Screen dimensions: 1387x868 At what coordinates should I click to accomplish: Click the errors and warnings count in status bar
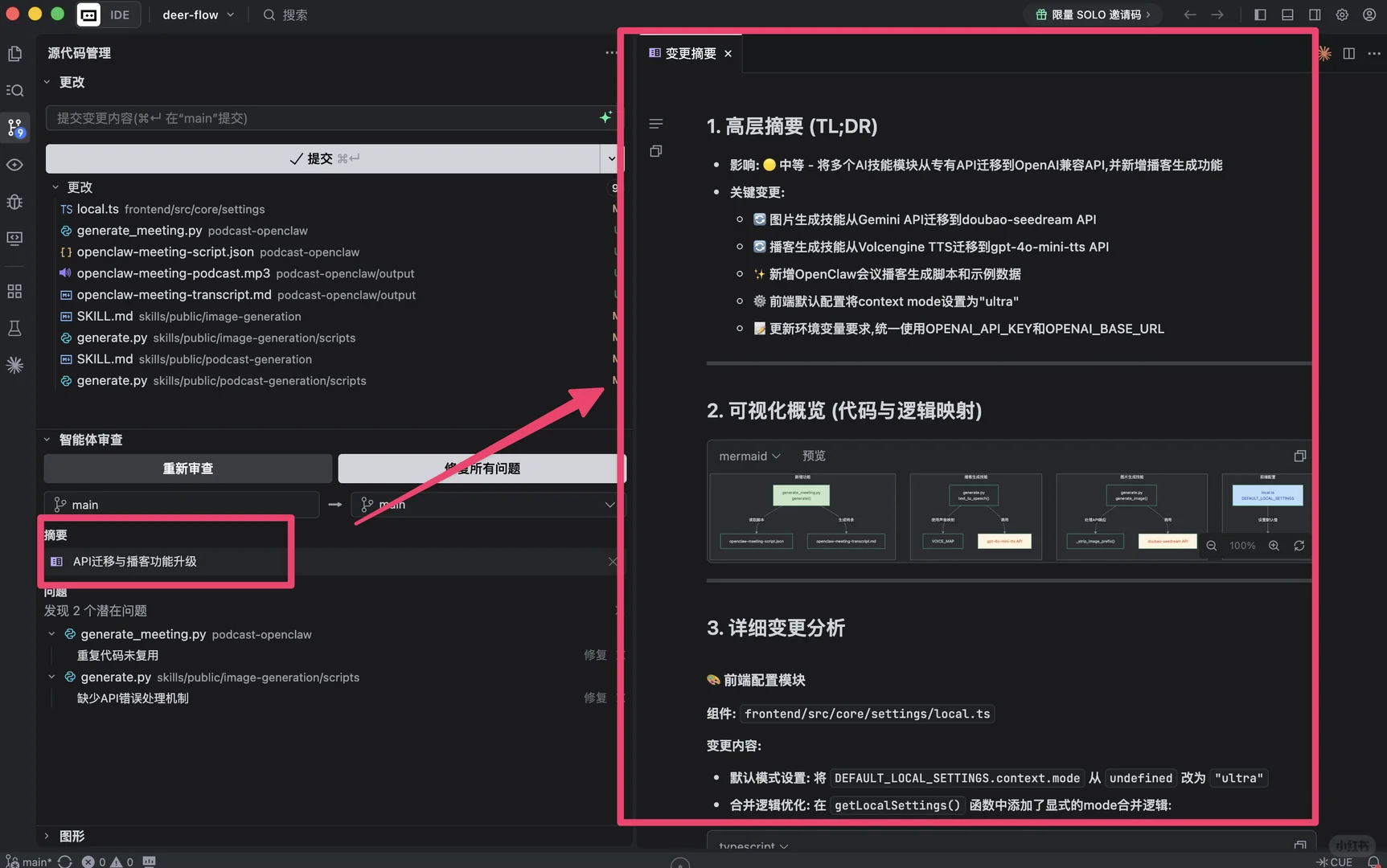click(108, 862)
